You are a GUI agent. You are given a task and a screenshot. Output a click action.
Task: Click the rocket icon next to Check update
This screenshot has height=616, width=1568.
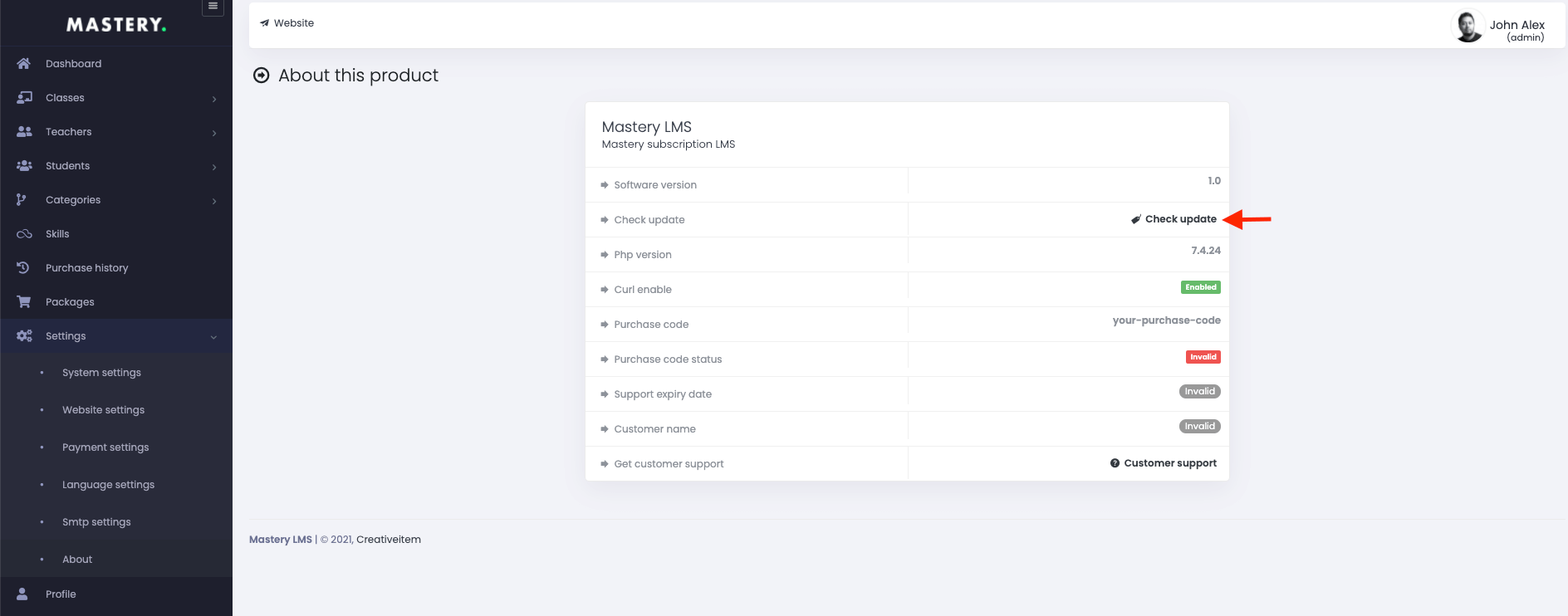(1135, 219)
